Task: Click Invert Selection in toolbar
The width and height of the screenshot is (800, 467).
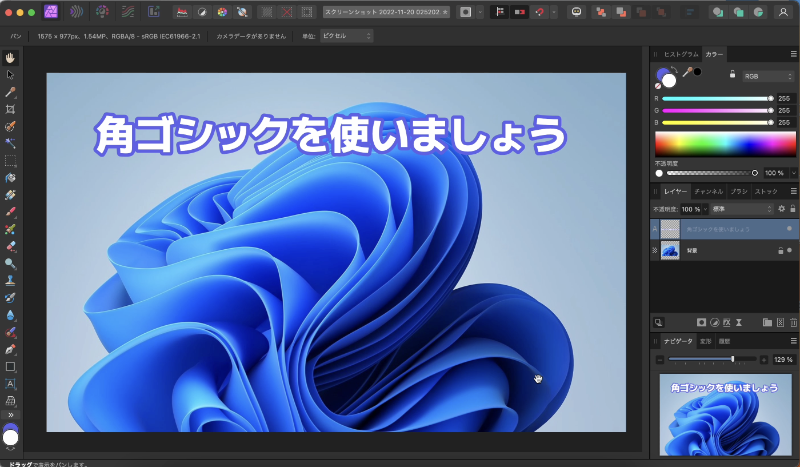Action: [307, 12]
